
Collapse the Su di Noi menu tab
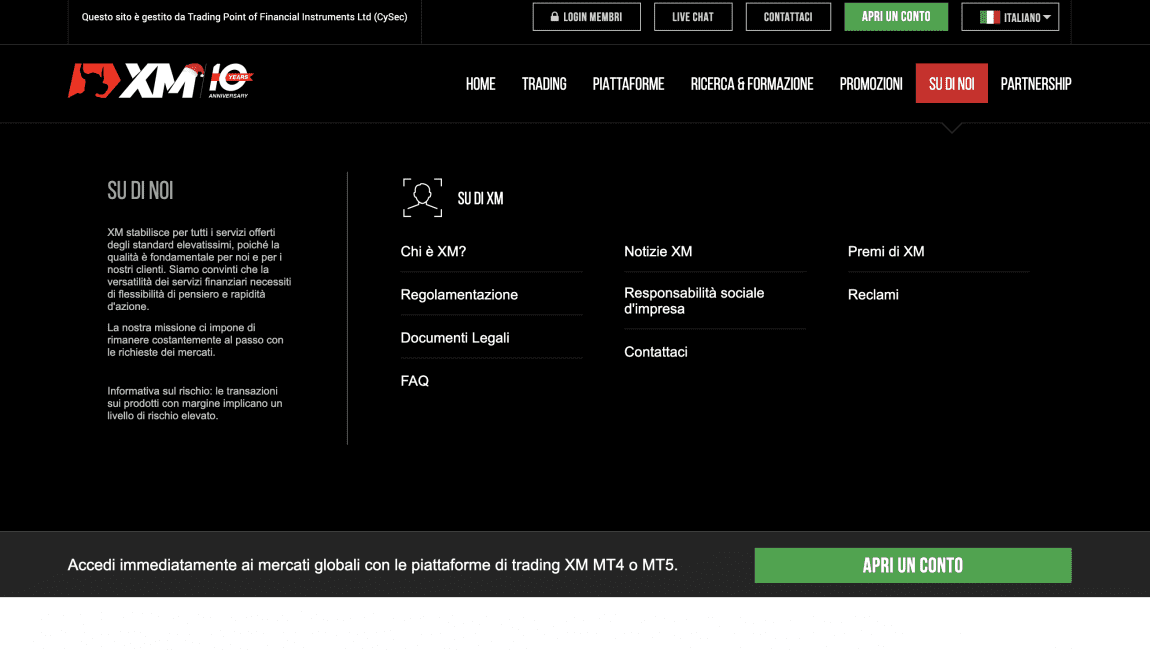click(951, 84)
